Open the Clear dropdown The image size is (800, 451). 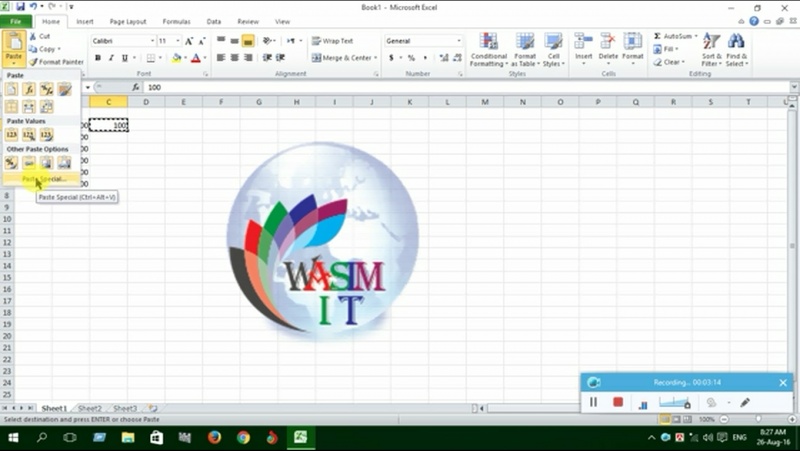[x=669, y=62]
